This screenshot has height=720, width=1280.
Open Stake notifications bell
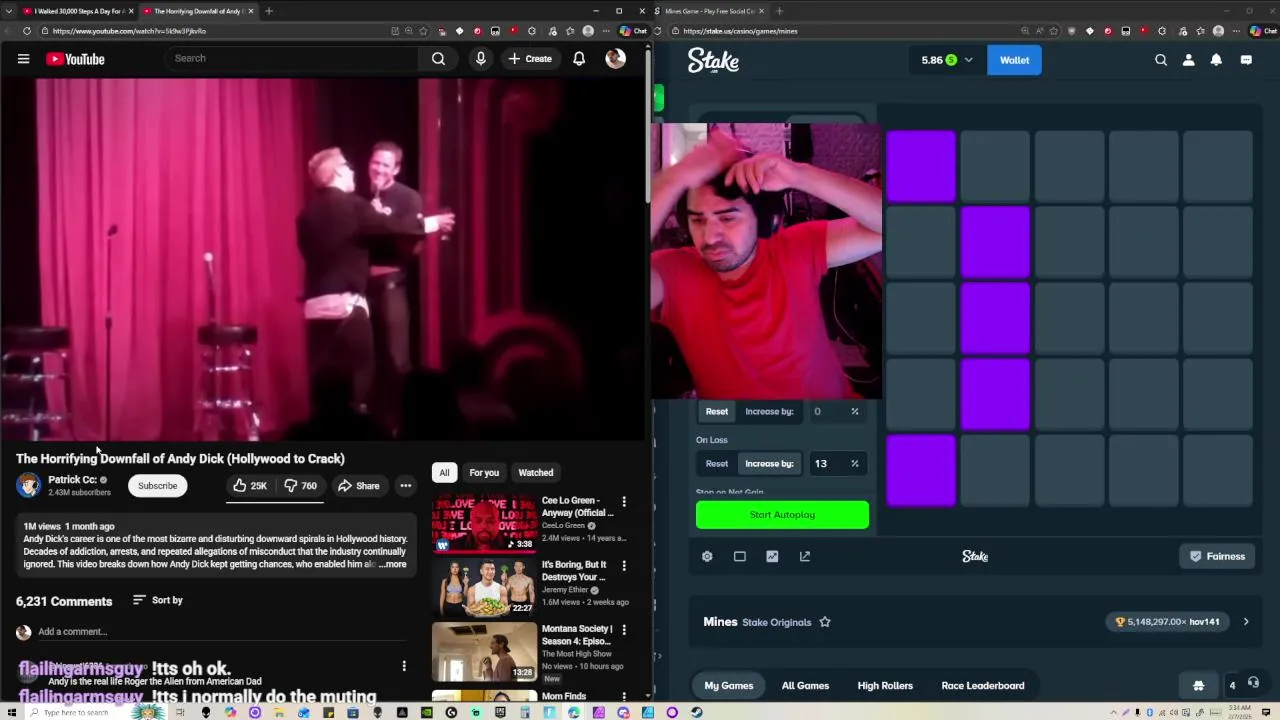click(1216, 60)
